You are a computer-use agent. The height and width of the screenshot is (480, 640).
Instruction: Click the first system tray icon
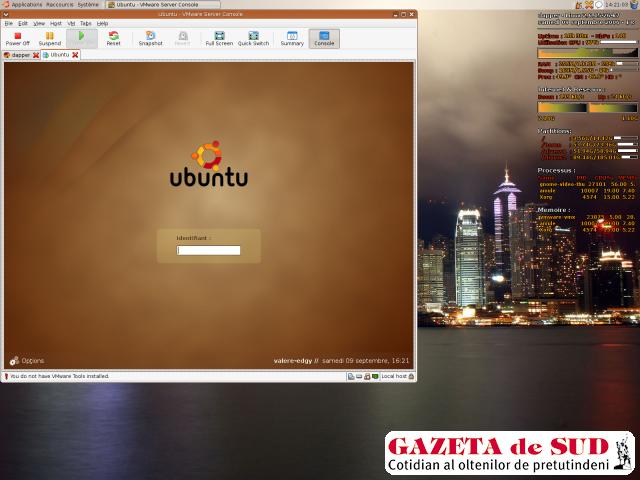click(579, 5)
